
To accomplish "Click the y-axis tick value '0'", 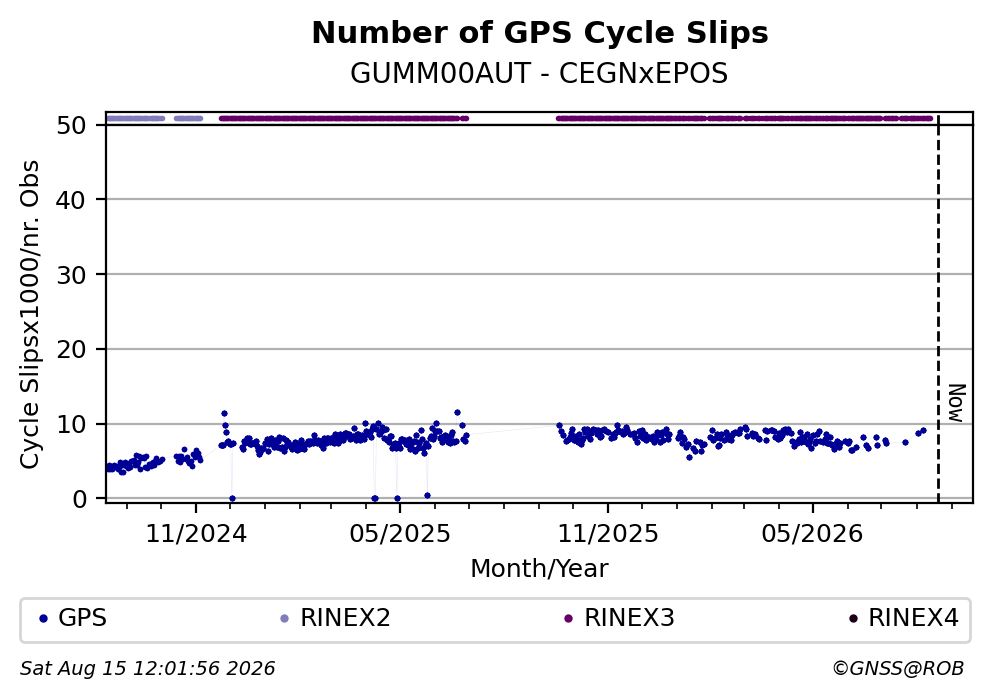I will click(x=80, y=498).
